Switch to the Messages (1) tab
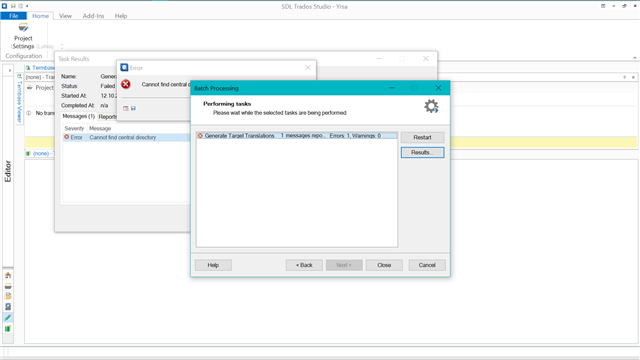Image resolution: width=640 pixels, height=360 pixels. pos(78,116)
